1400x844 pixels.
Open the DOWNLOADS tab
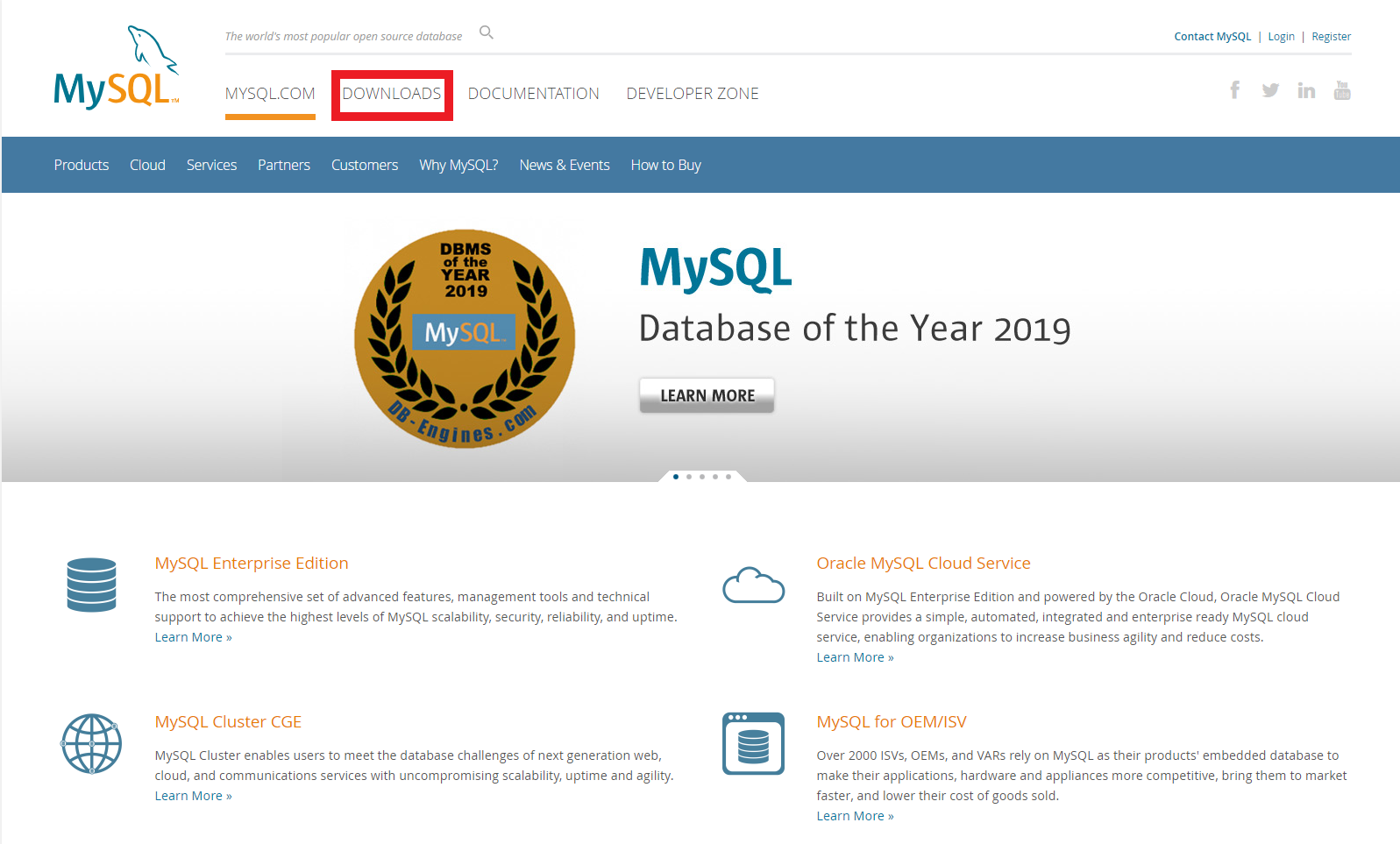point(392,94)
